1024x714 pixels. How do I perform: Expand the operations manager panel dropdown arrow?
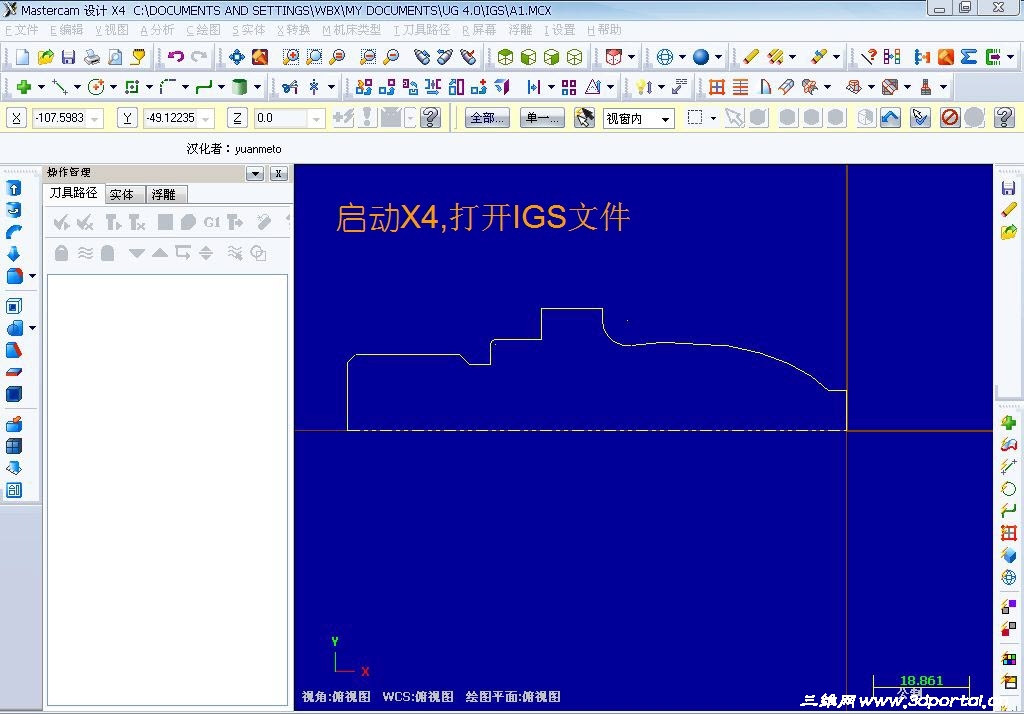[x=255, y=173]
